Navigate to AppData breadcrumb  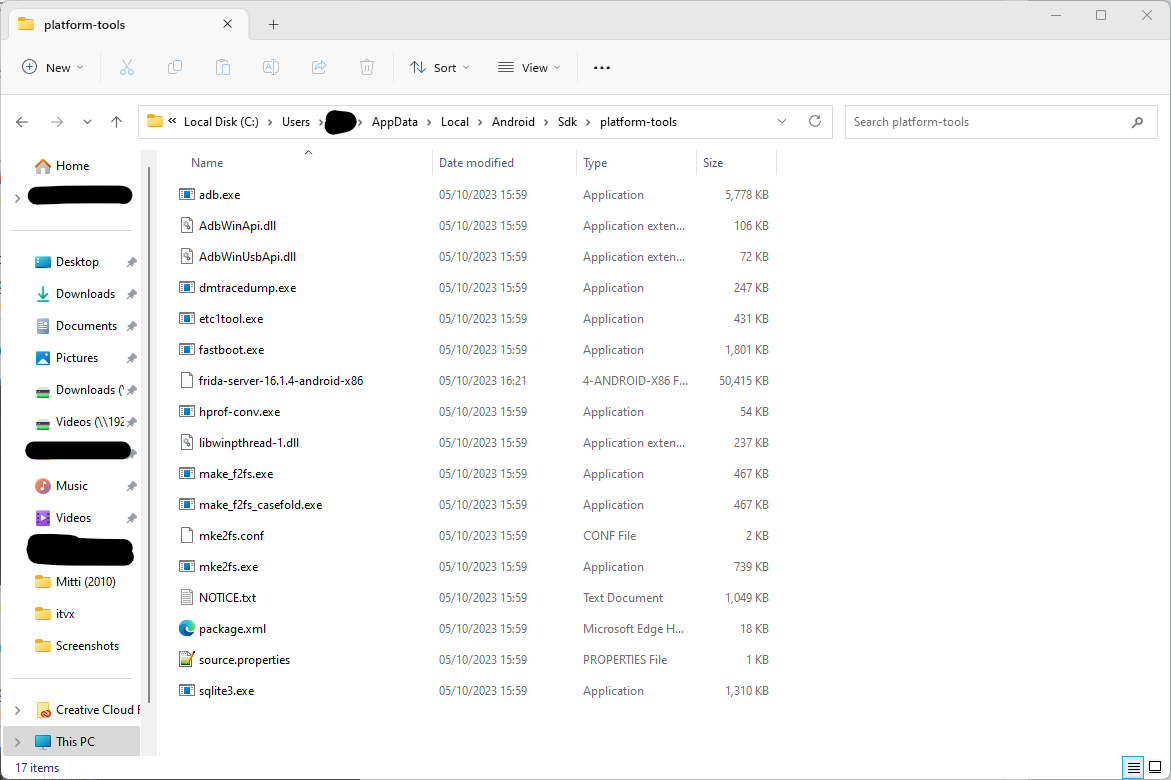point(395,122)
